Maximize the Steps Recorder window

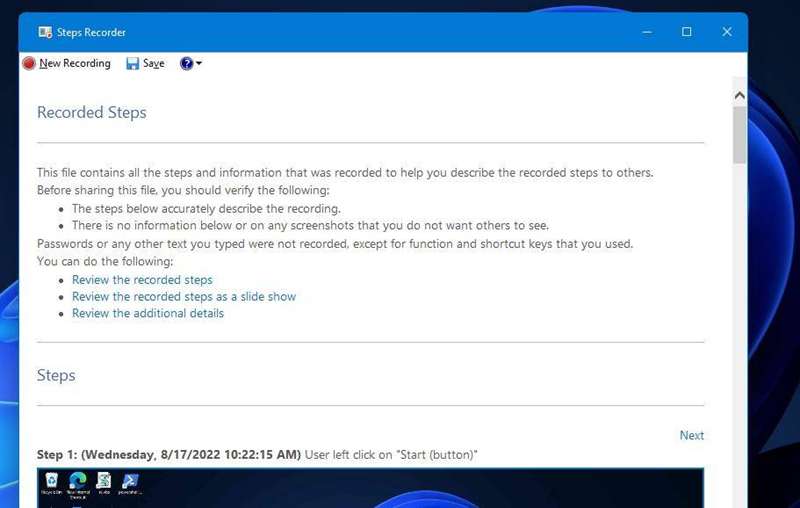click(x=686, y=32)
